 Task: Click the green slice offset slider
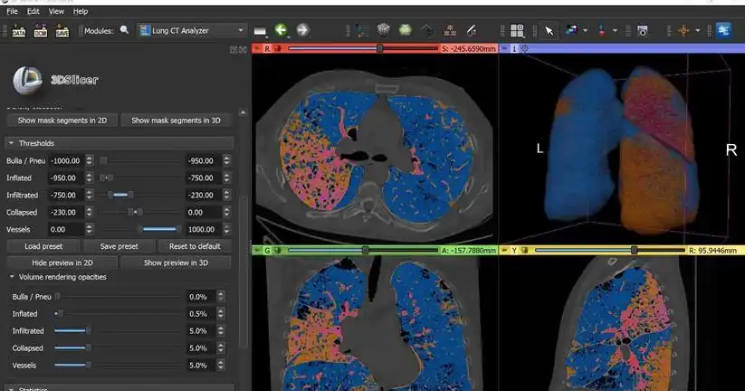pyautogui.click(x=364, y=250)
